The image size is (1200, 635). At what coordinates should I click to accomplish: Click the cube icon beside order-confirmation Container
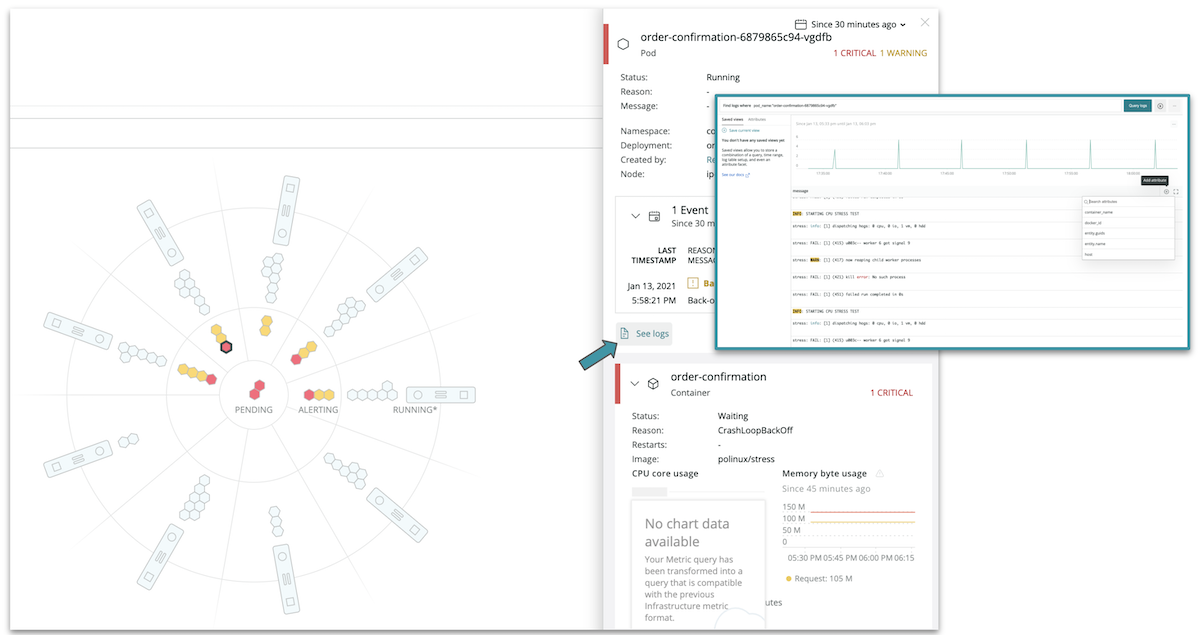[x=653, y=383]
